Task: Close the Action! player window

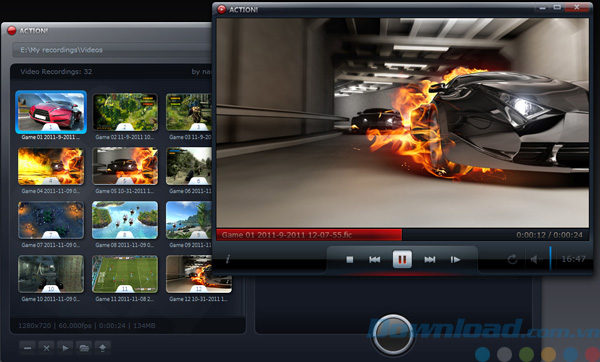Action: pyautogui.click(x=577, y=8)
